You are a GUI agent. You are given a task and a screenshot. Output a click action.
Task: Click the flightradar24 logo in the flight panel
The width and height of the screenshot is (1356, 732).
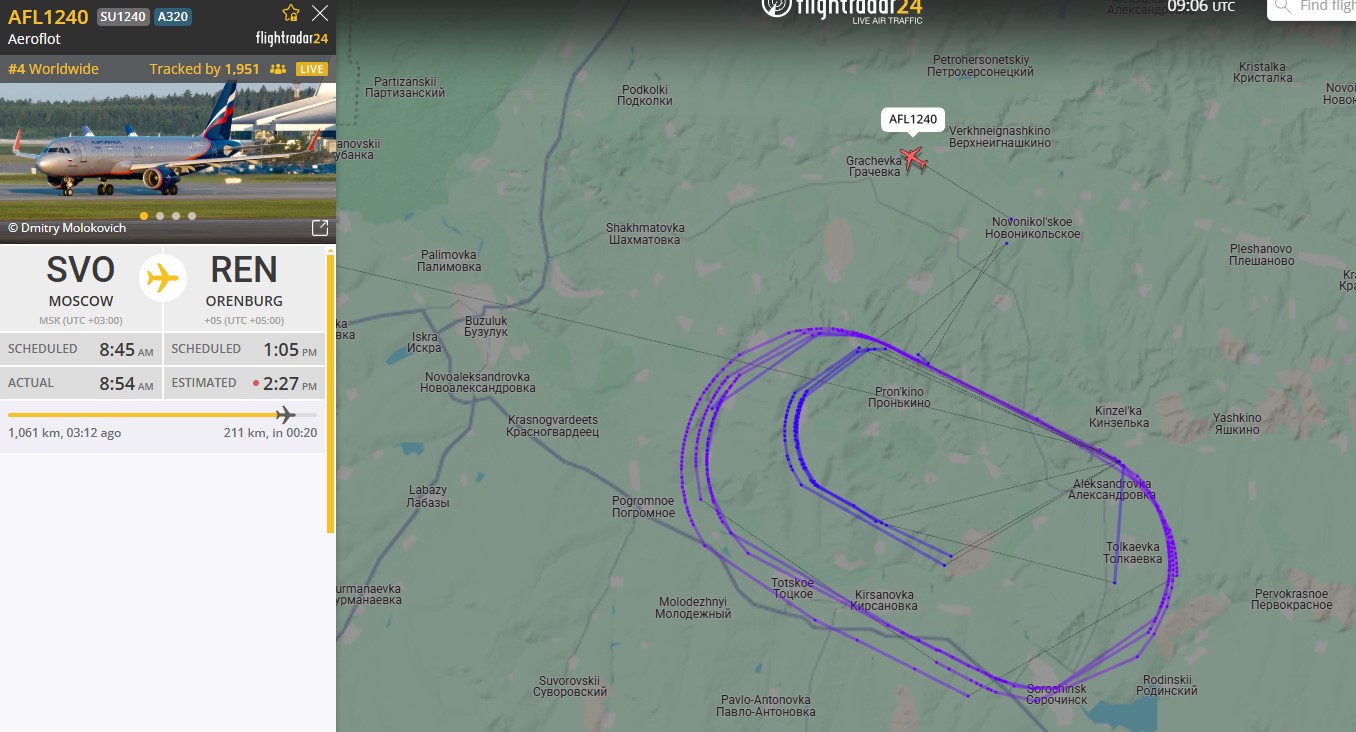click(x=292, y=39)
